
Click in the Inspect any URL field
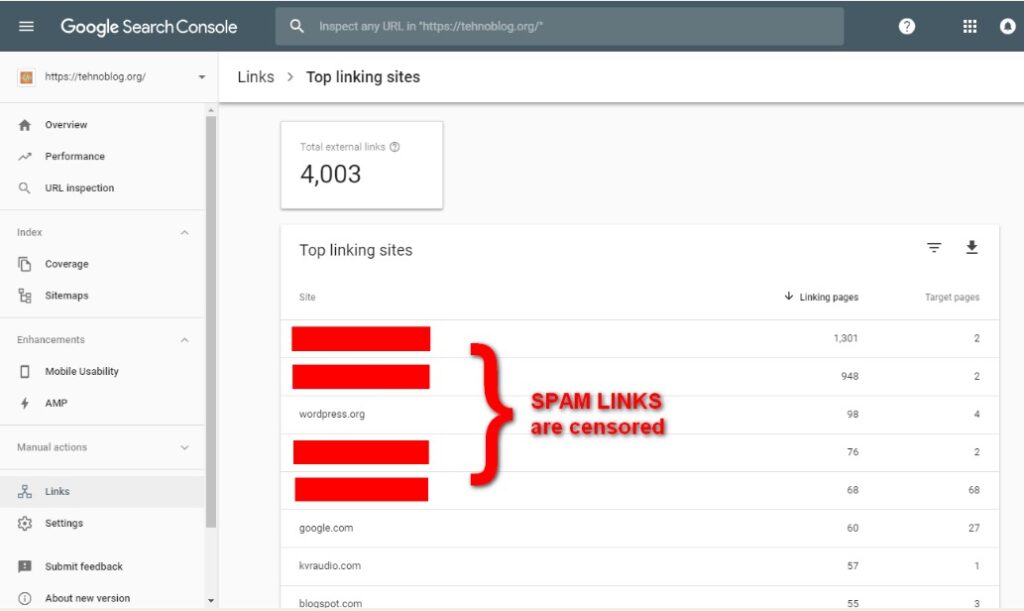tap(560, 26)
